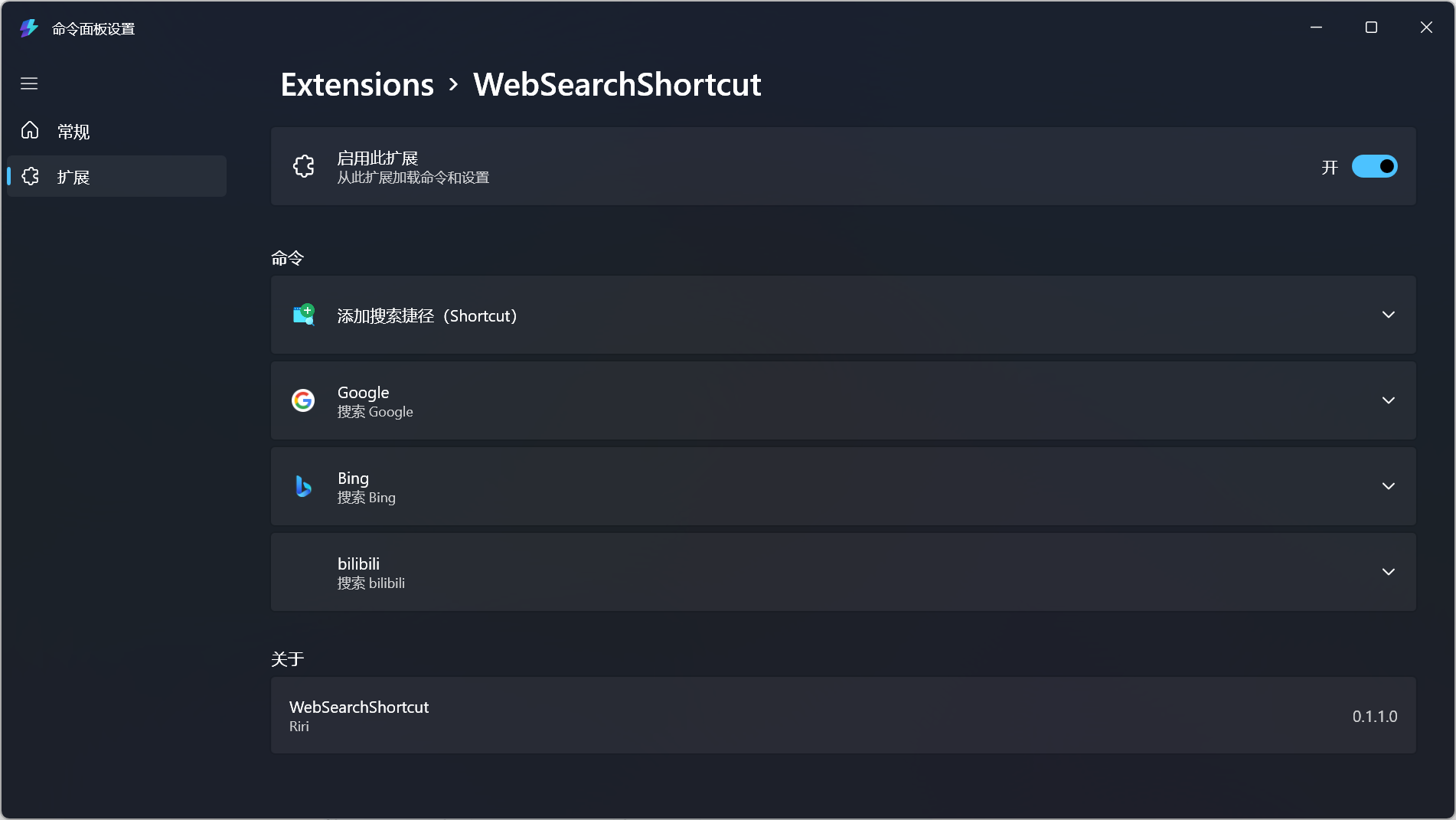Image resolution: width=1456 pixels, height=820 pixels.
Task: Disable the 启用此扩展 toggle switch
Action: (1374, 166)
